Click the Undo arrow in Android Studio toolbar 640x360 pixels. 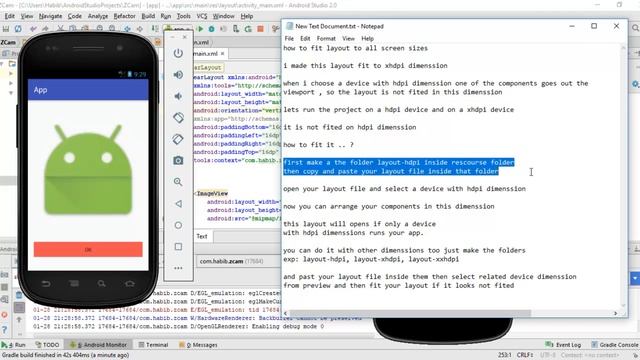33,29
